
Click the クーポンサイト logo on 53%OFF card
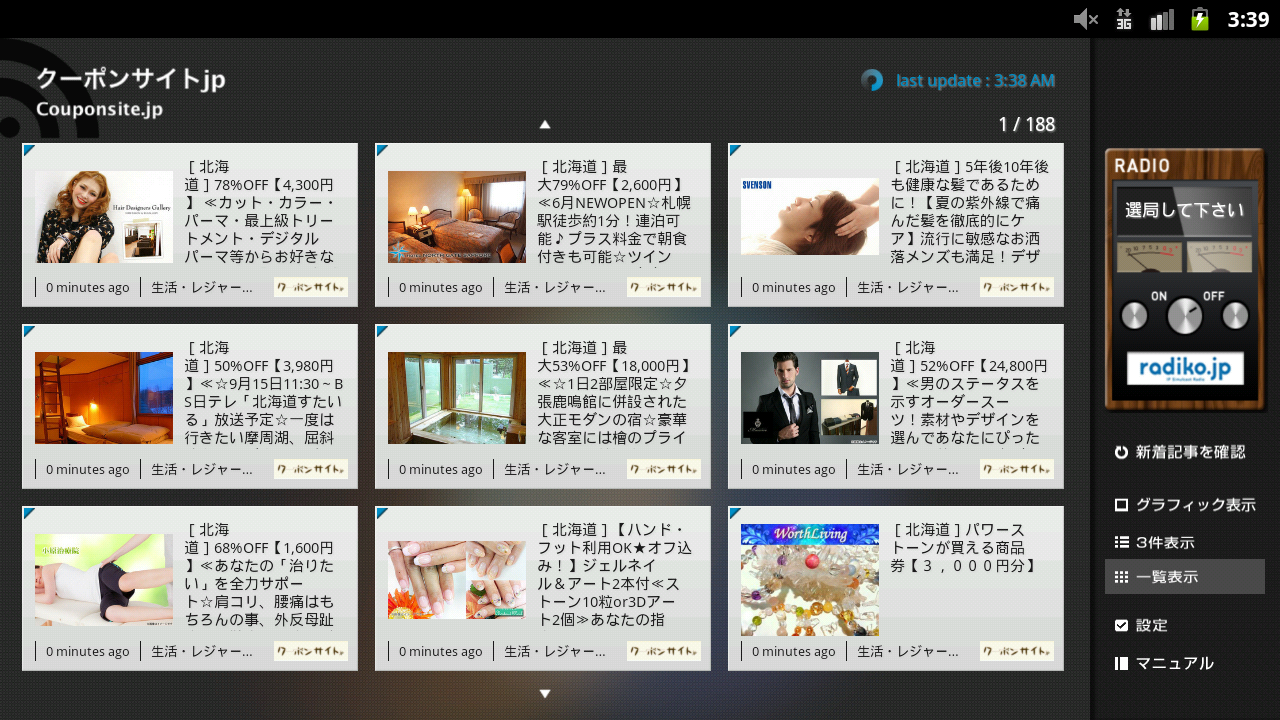(x=664, y=469)
